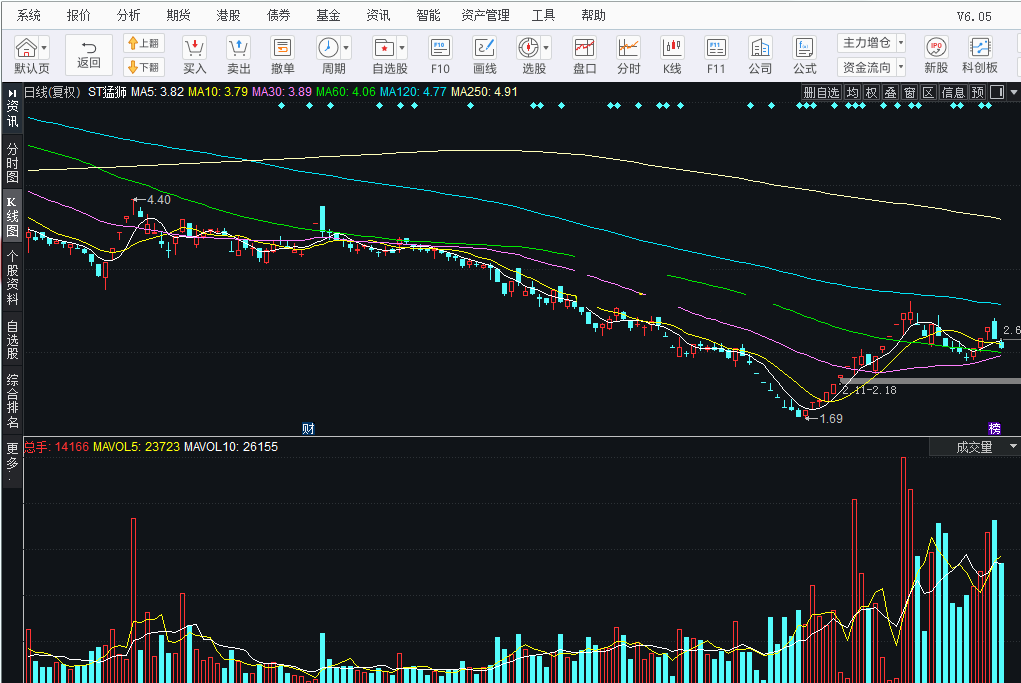Click the 榜 ranking marker on chart

(994, 428)
